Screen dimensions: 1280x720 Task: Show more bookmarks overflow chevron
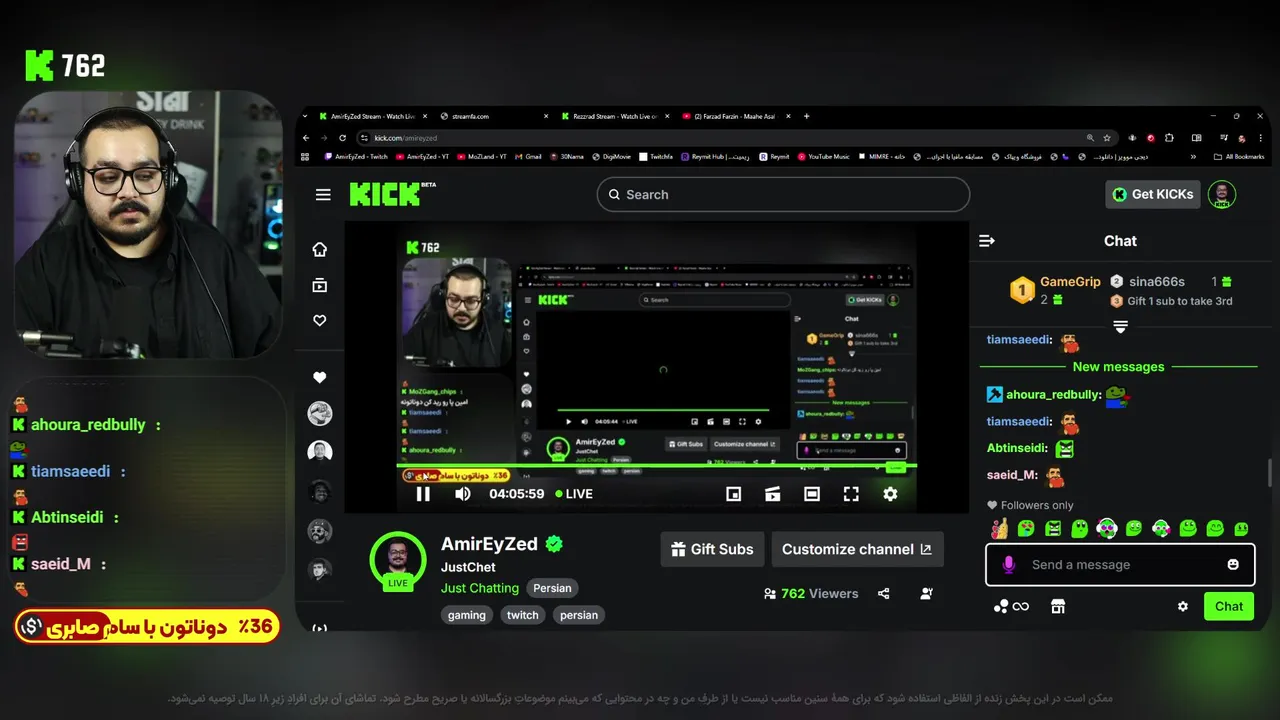(1193, 157)
